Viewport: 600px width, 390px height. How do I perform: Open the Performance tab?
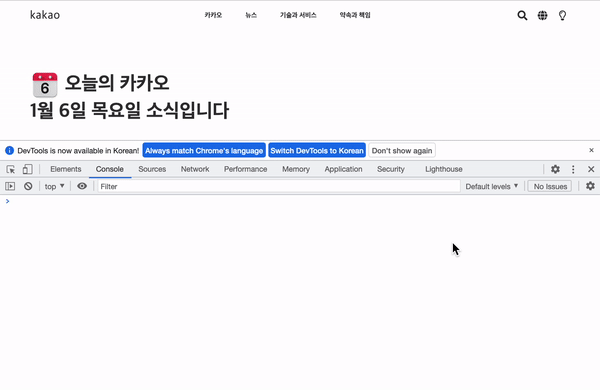pos(246,169)
